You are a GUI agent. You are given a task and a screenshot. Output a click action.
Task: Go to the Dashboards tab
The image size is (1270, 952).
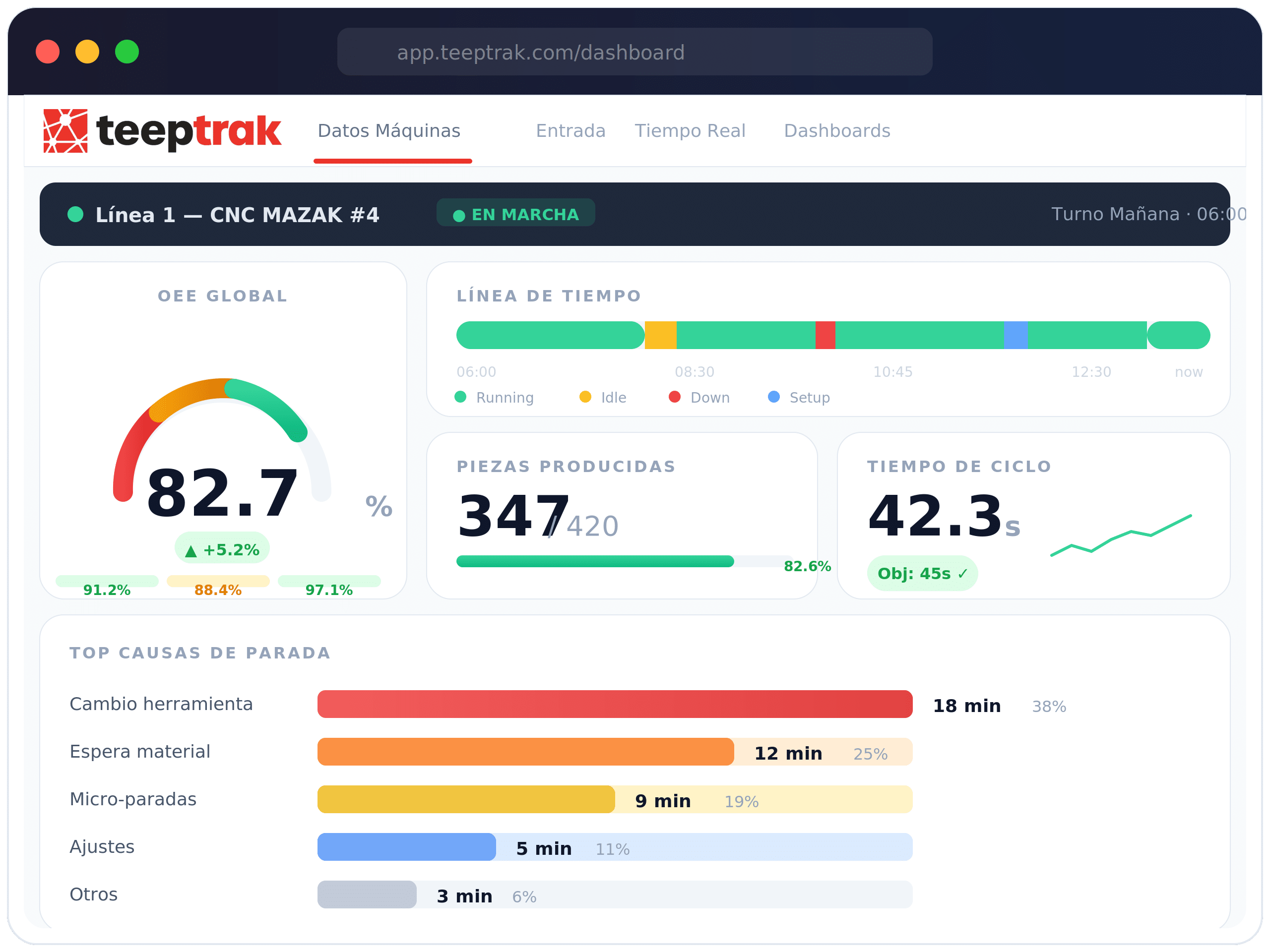click(837, 131)
